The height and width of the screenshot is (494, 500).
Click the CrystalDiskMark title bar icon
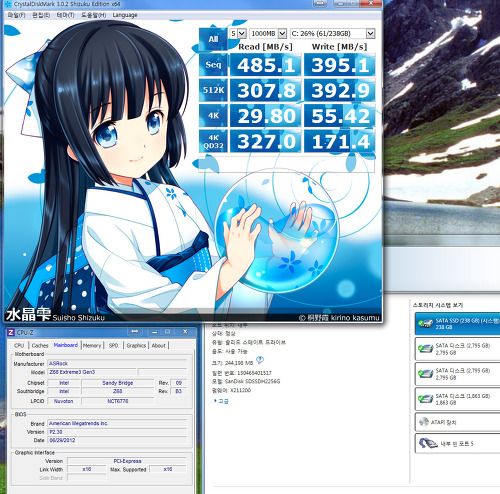click(9, 4)
